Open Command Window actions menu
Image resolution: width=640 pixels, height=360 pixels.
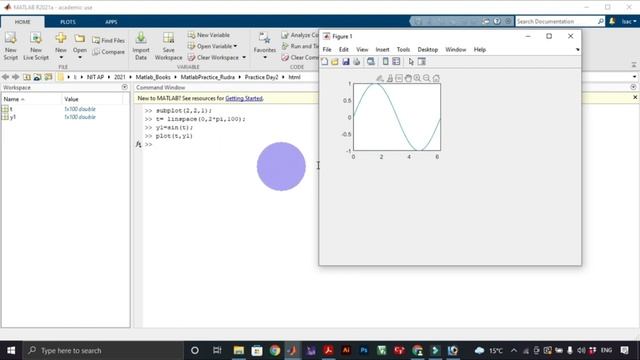633,87
